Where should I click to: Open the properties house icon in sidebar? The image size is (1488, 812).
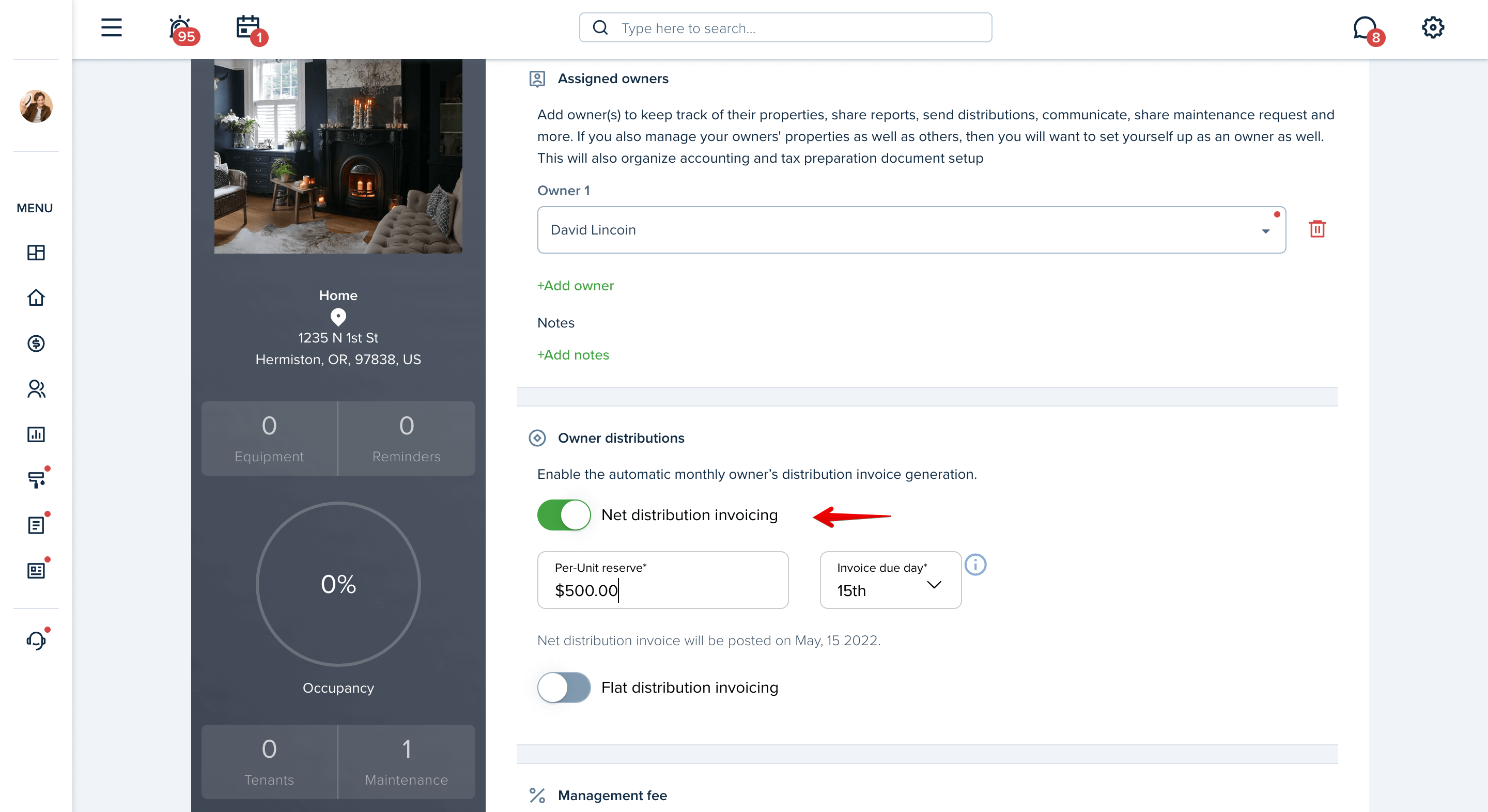[x=36, y=298]
